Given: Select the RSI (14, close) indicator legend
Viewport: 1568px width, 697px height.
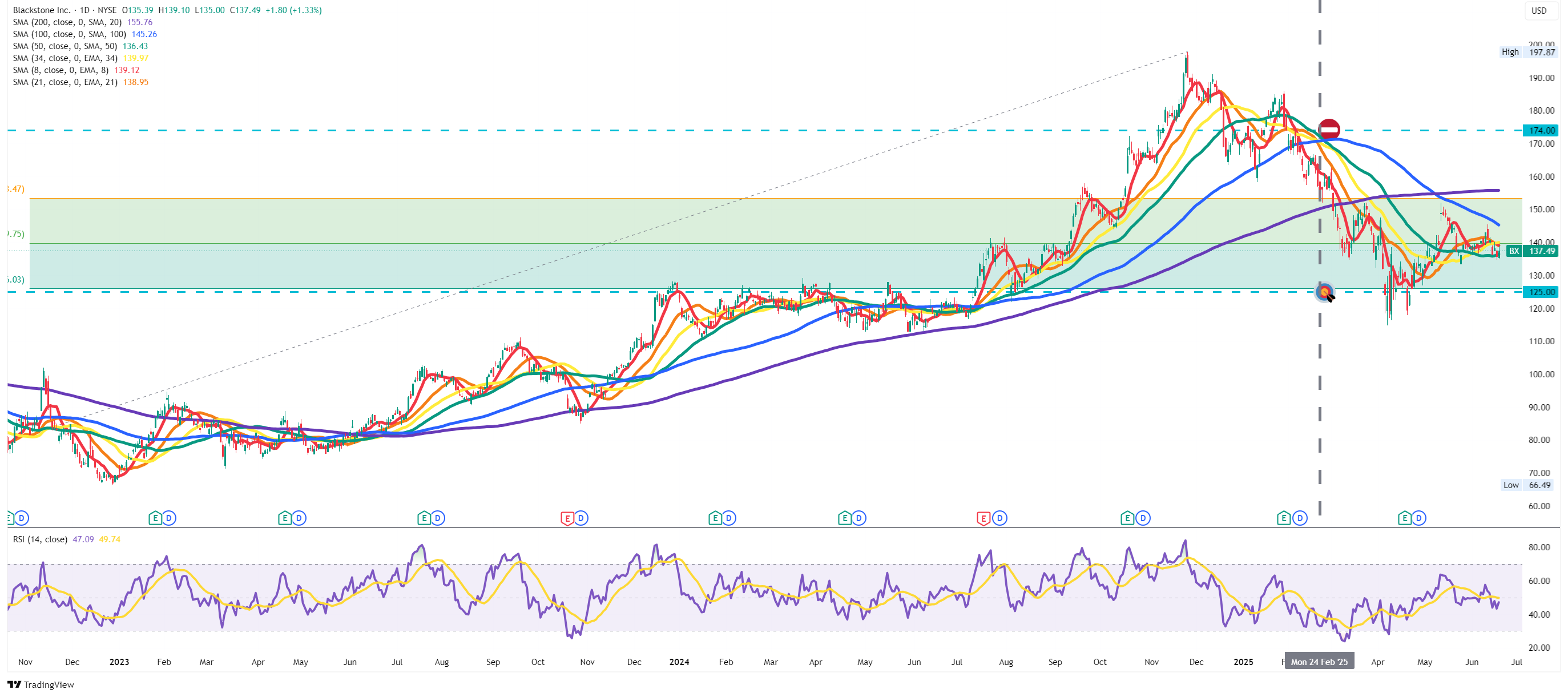Looking at the screenshot, I should pyautogui.click(x=40, y=539).
